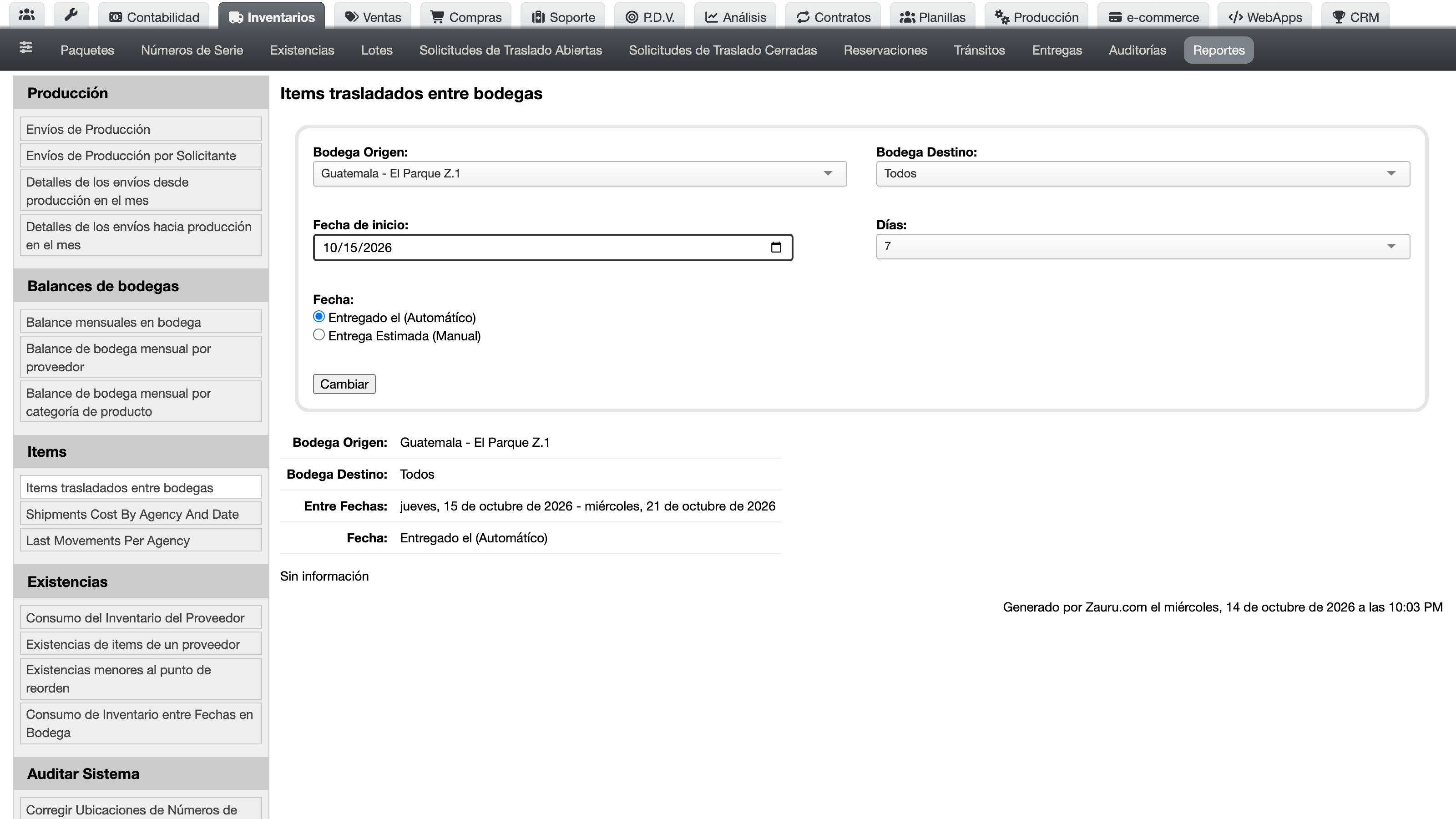
Task: Open Solicitudes de Traslado Cerradas
Action: coord(723,50)
